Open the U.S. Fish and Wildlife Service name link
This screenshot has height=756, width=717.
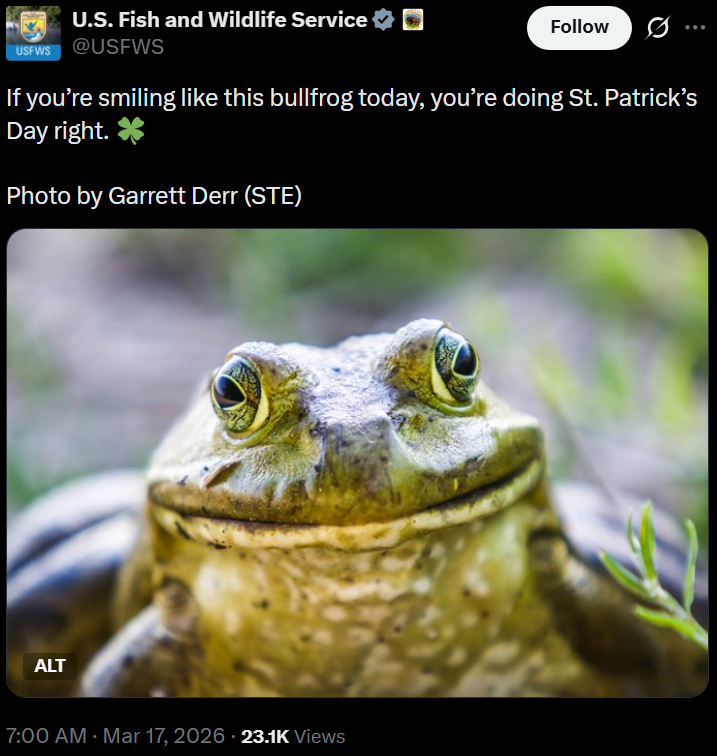point(219,20)
